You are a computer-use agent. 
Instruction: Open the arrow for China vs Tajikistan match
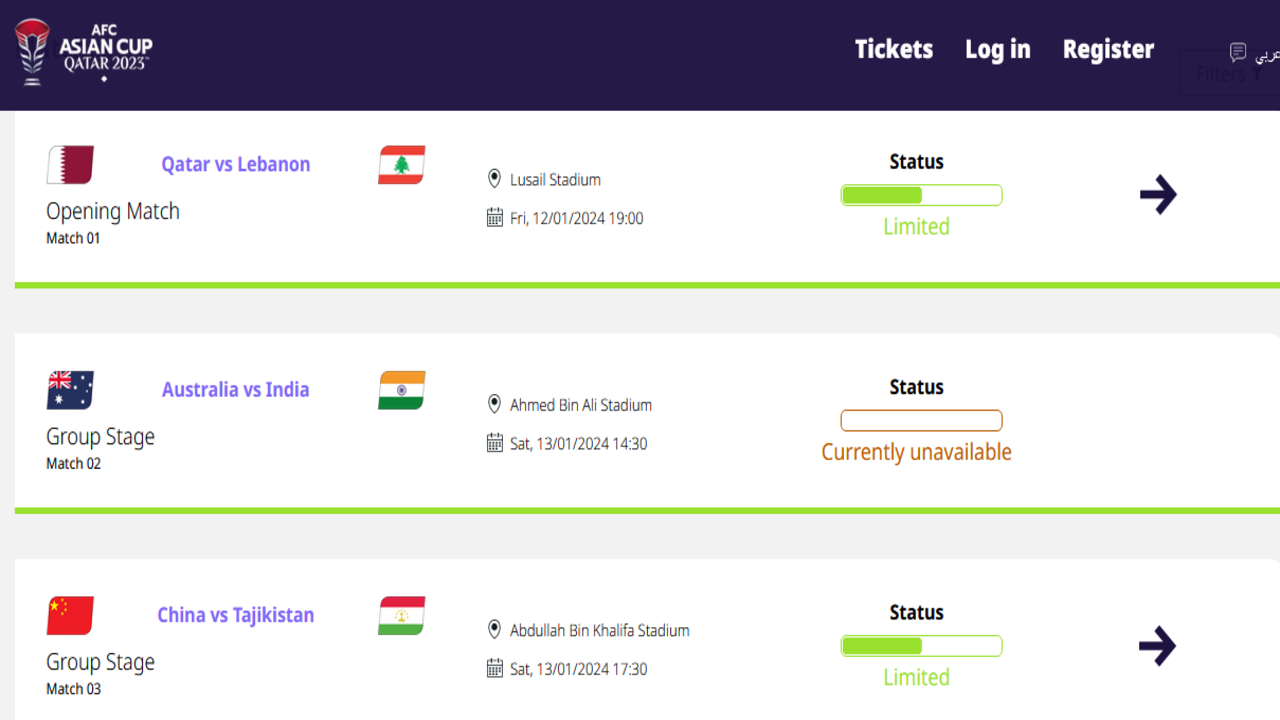pyautogui.click(x=1158, y=646)
